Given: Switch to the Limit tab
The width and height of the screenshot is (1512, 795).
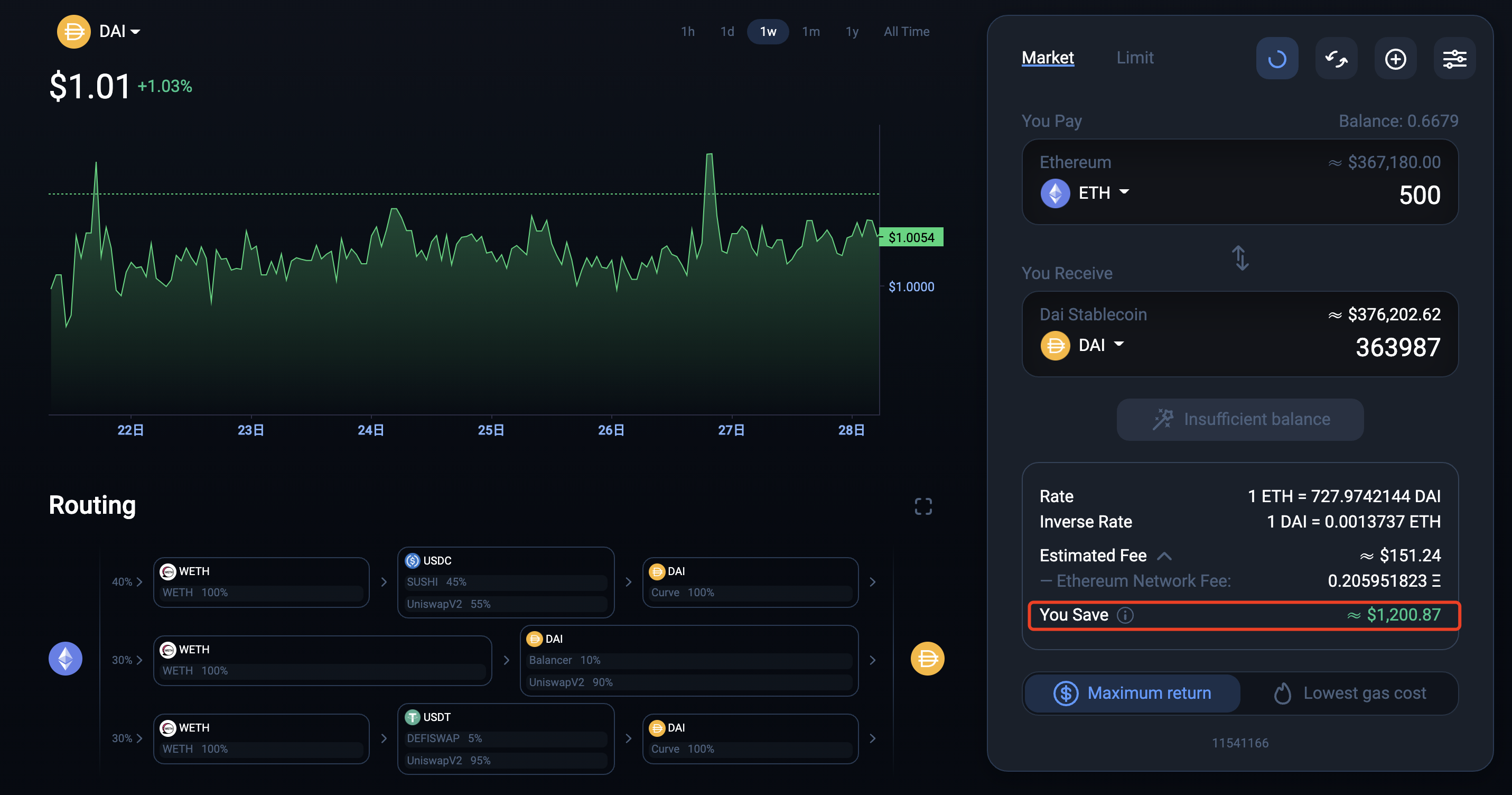Looking at the screenshot, I should pos(1135,58).
